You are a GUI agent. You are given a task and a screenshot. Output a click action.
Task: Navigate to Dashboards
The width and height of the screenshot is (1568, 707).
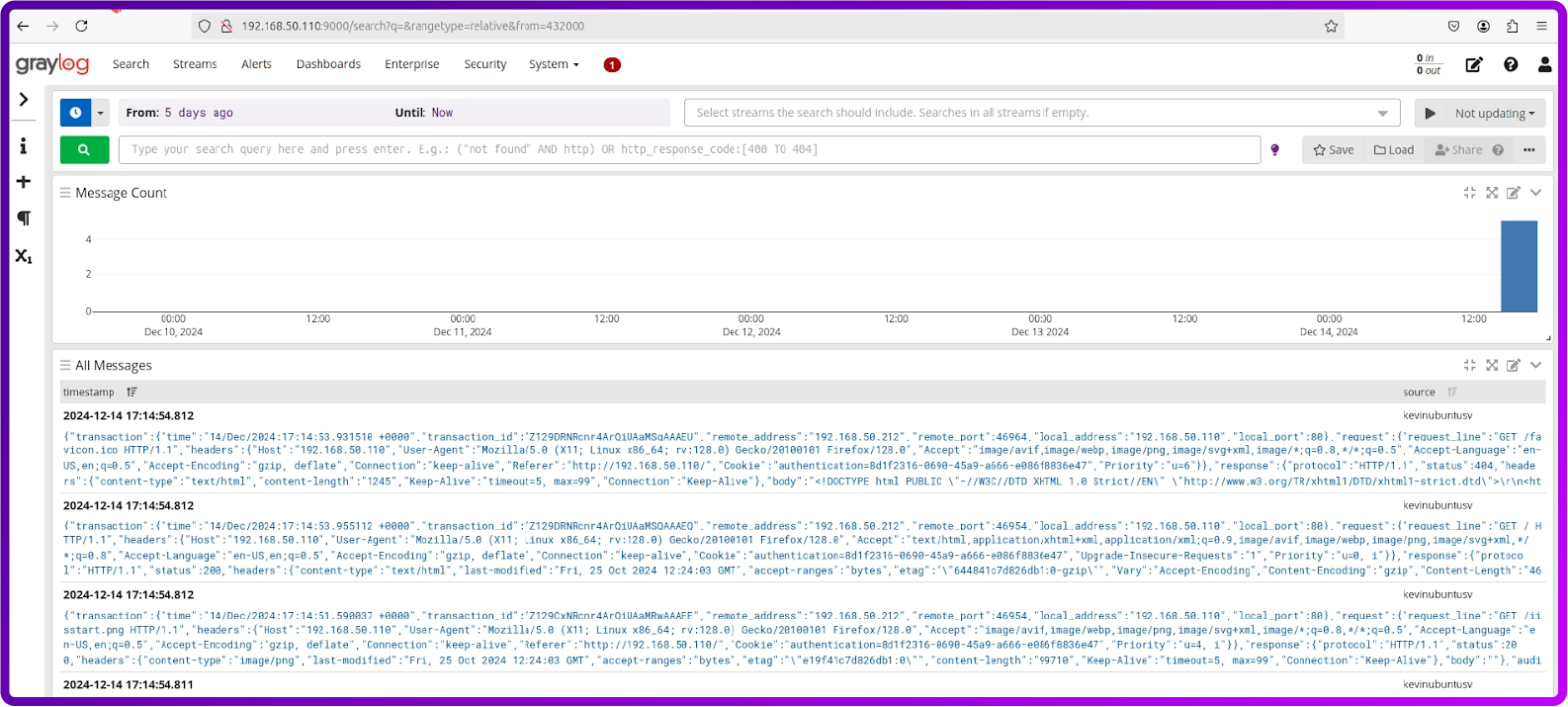tap(328, 64)
